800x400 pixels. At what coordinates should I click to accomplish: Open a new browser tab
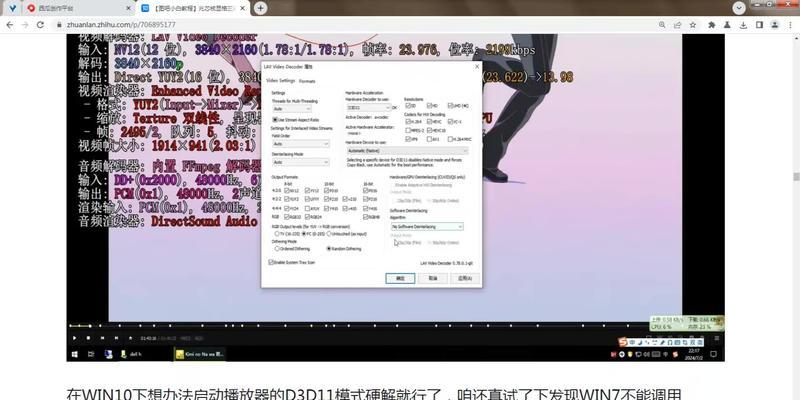point(261,8)
